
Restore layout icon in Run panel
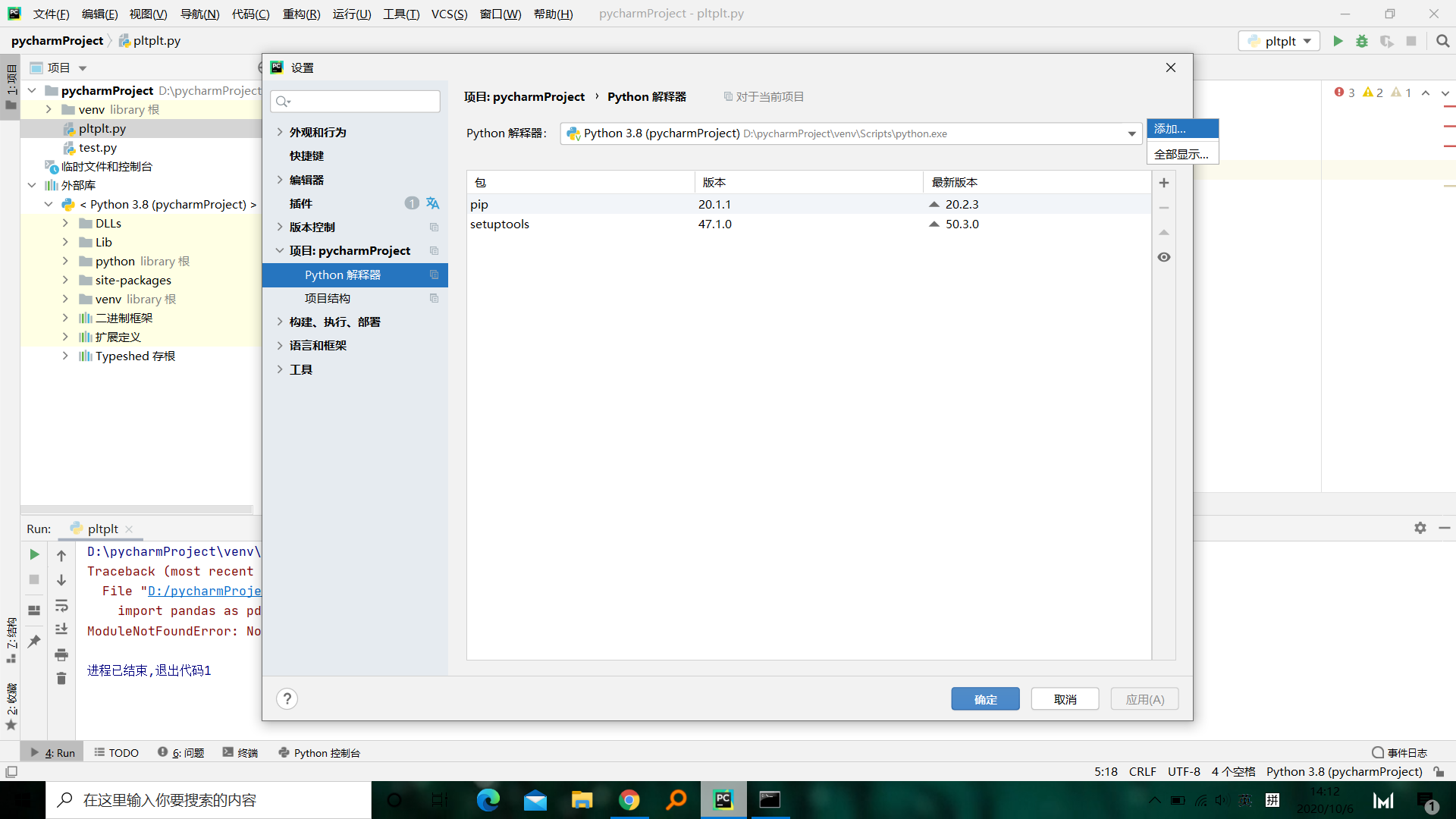point(34,610)
